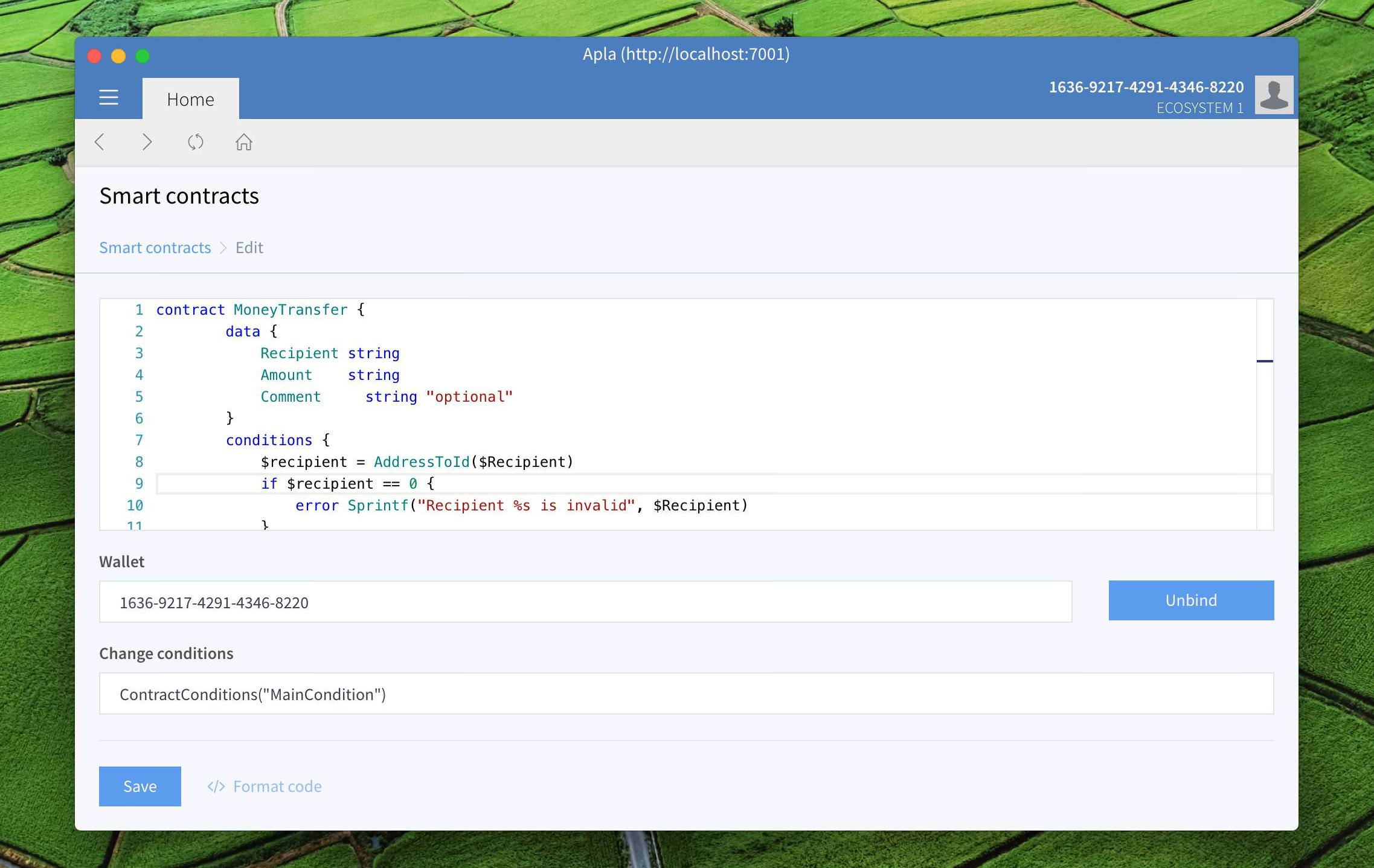Click inside the Wallet address field
Image resolution: width=1374 pixels, height=868 pixels.
(x=585, y=602)
